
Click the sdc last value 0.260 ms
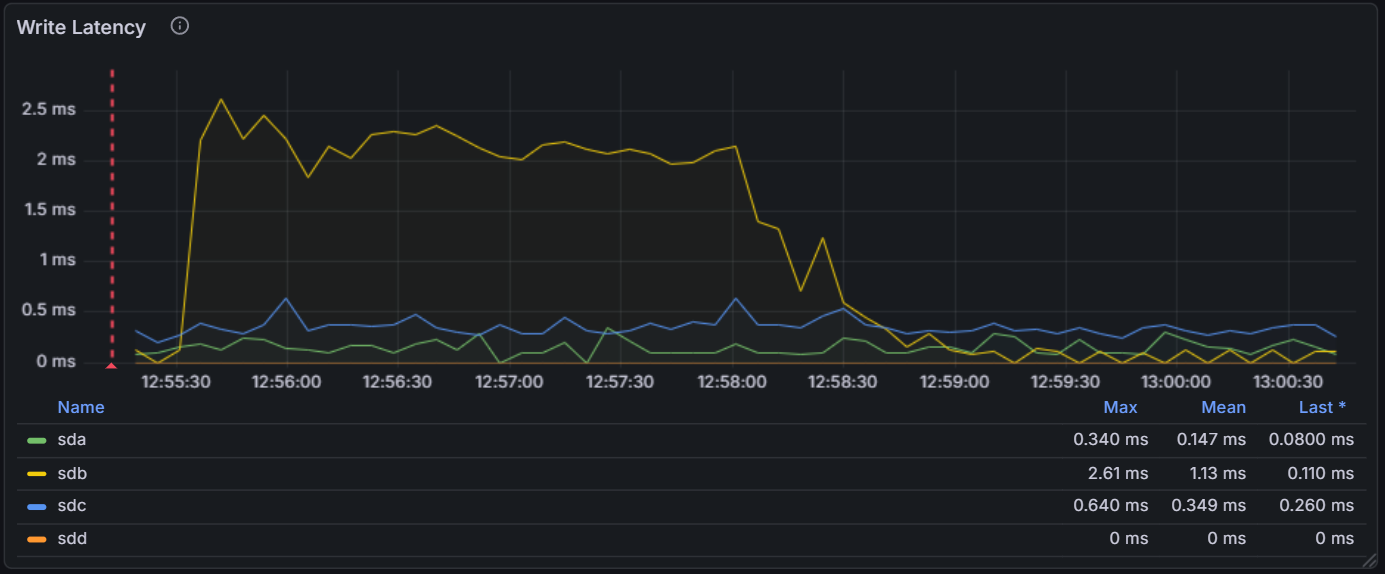[1316, 506]
